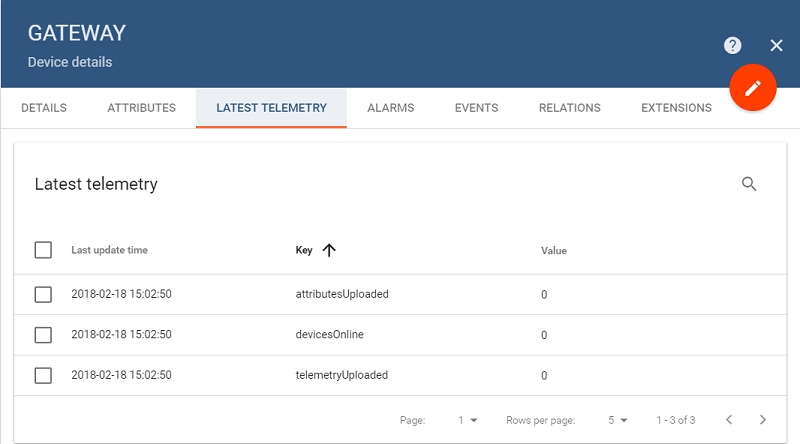Close the Gateway device details panel
The height and width of the screenshot is (444, 800).
776,46
